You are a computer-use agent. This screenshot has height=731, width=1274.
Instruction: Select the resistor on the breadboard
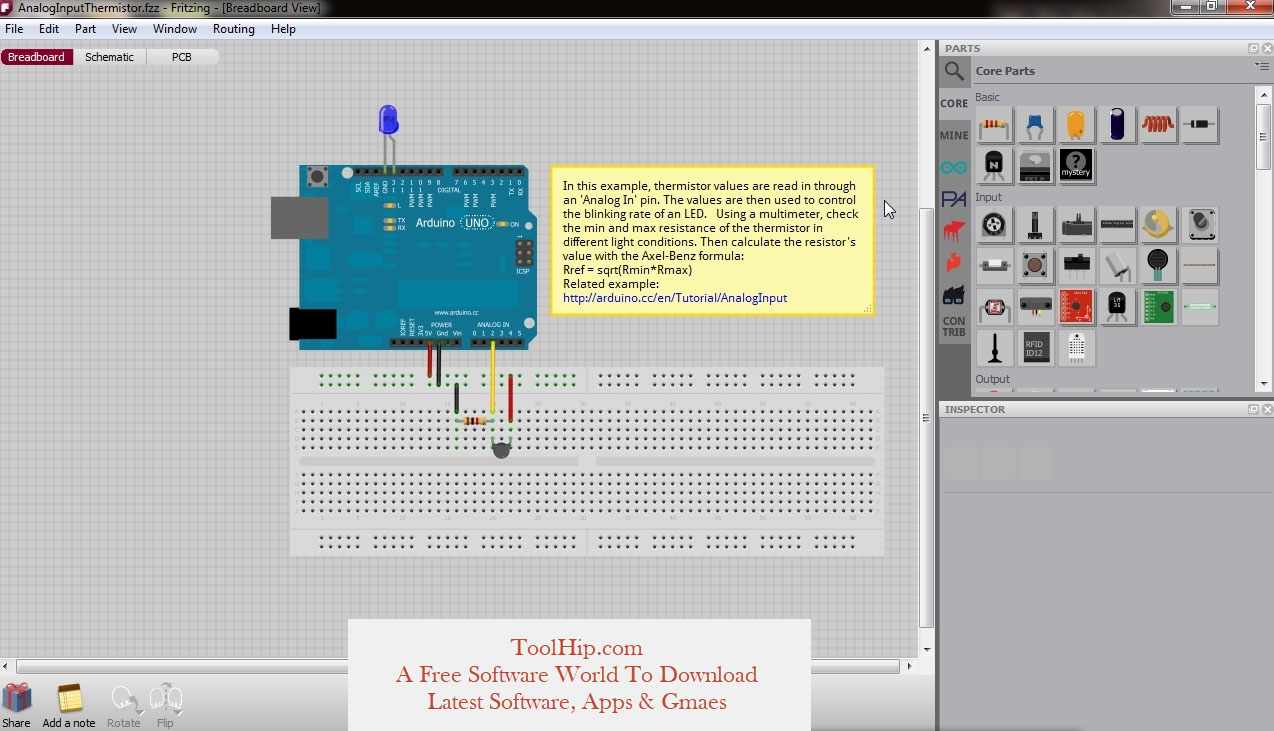pyautogui.click(x=474, y=421)
